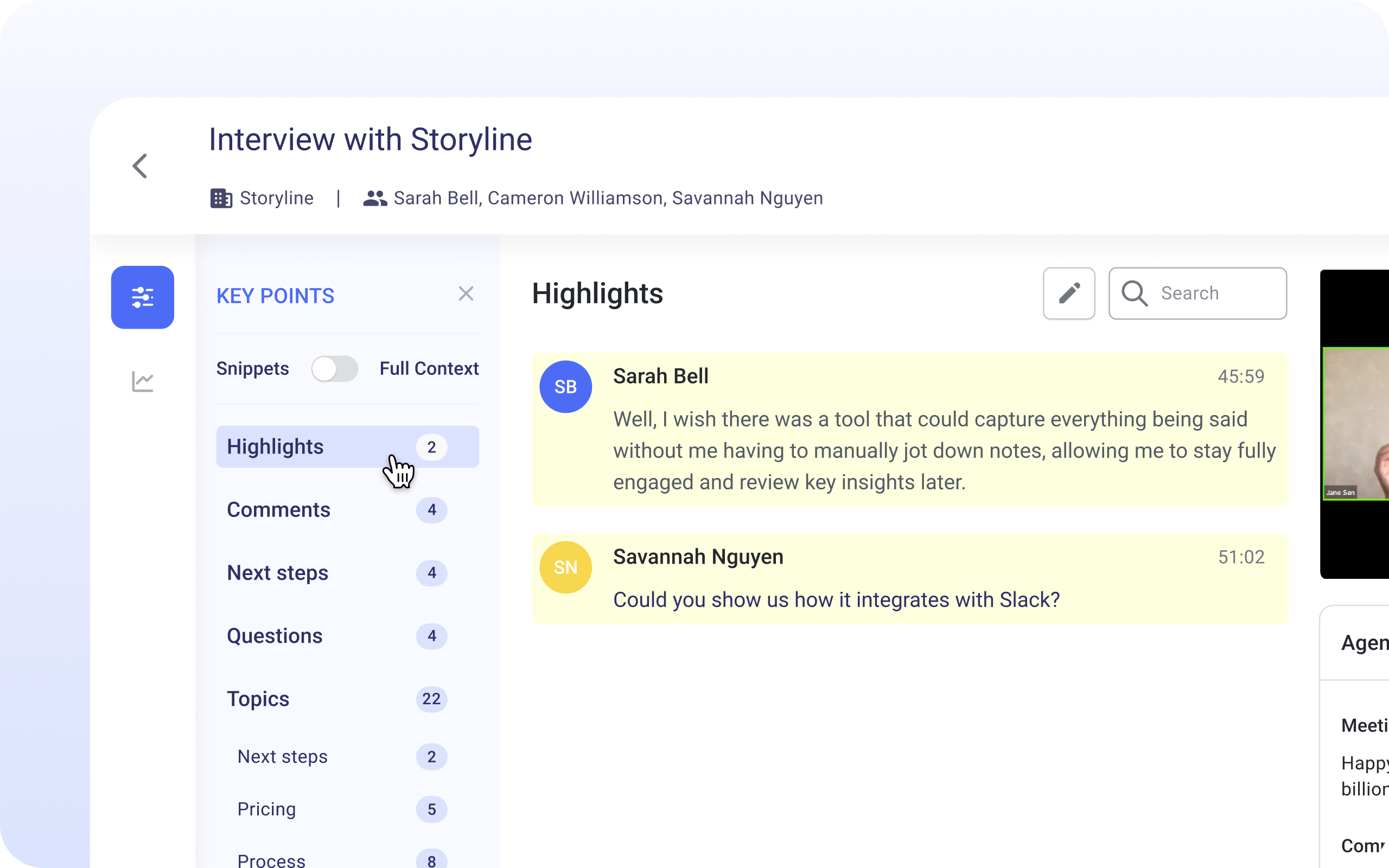Click the participants people icon
The height and width of the screenshot is (868, 1389).
[375, 198]
